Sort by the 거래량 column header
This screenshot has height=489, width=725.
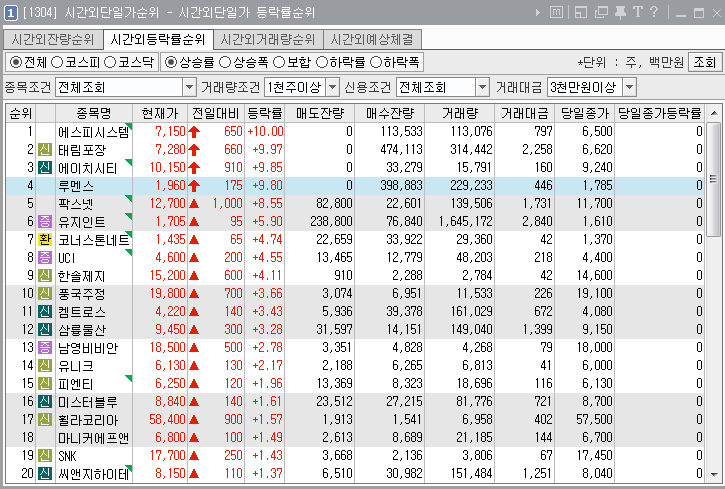pos(460,113)
